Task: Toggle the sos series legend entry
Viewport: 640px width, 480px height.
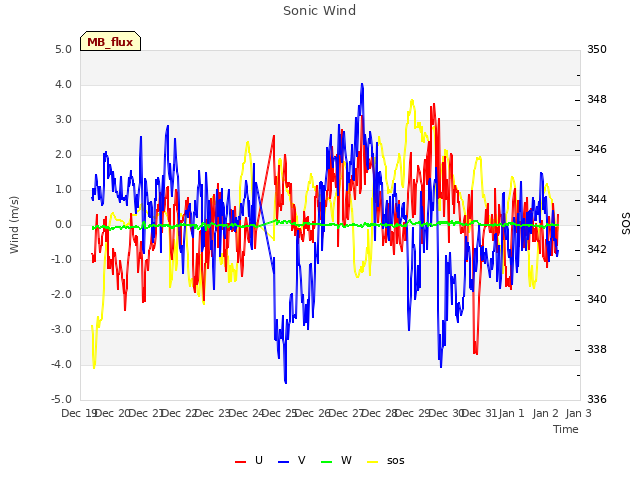Action: (x=386, y=461)
